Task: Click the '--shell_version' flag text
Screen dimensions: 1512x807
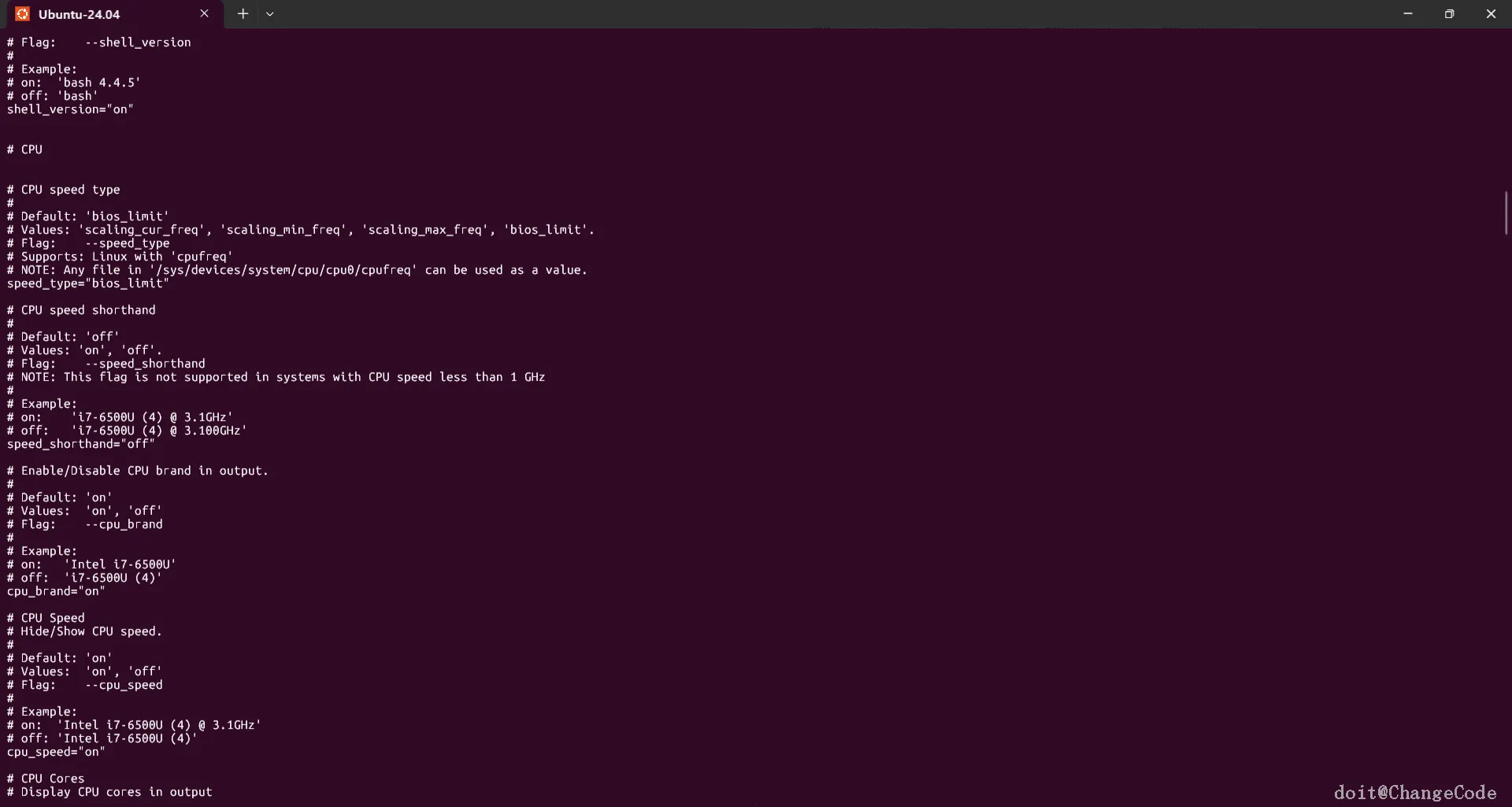Action: click(138, 43)
